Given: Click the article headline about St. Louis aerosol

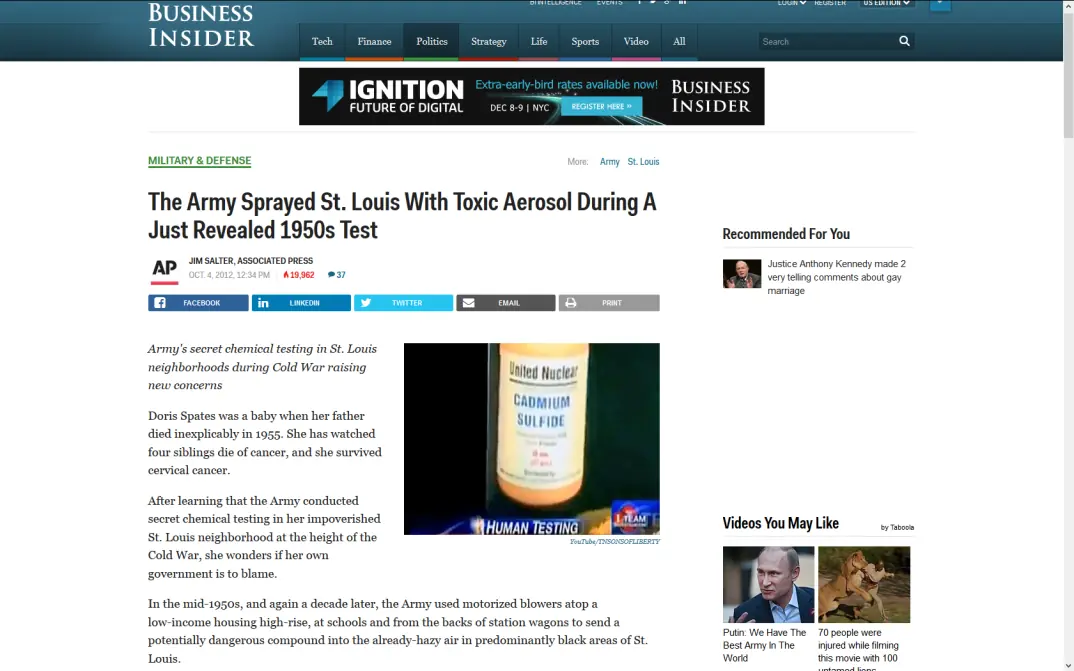Looking at the screenshot, I should (402, 216).
